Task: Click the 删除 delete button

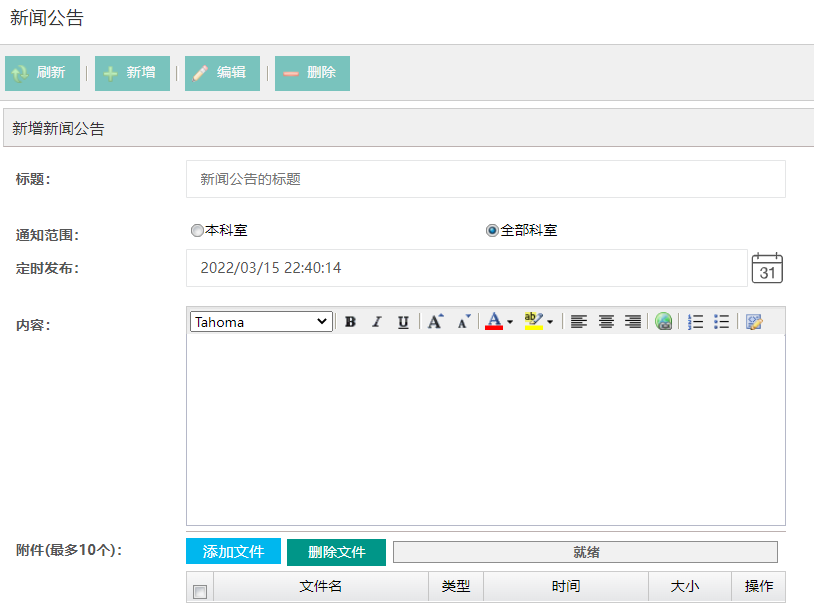Action: pyautogui.click(x=312, y=73)
